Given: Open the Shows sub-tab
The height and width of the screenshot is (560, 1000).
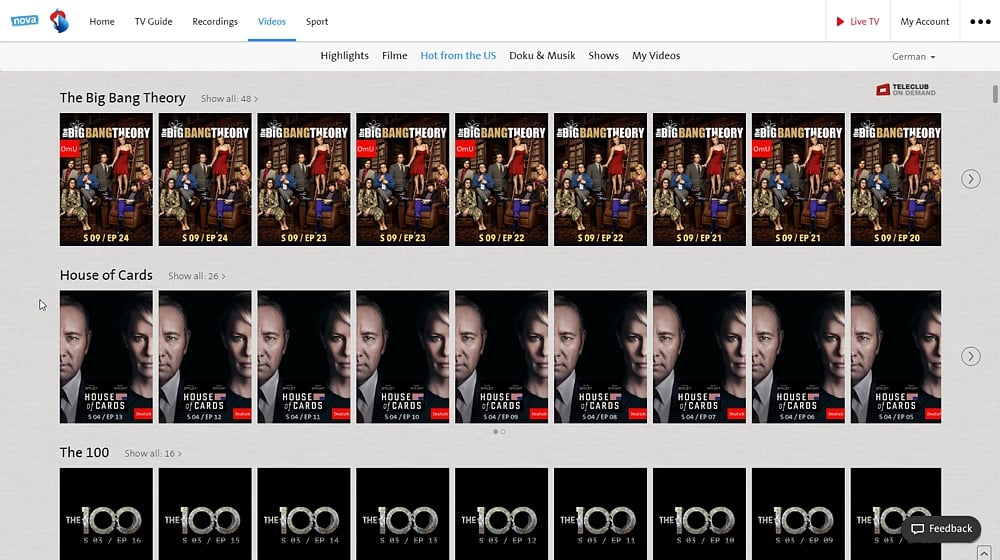Looking at the screenshot, I should tap(603, 55).
